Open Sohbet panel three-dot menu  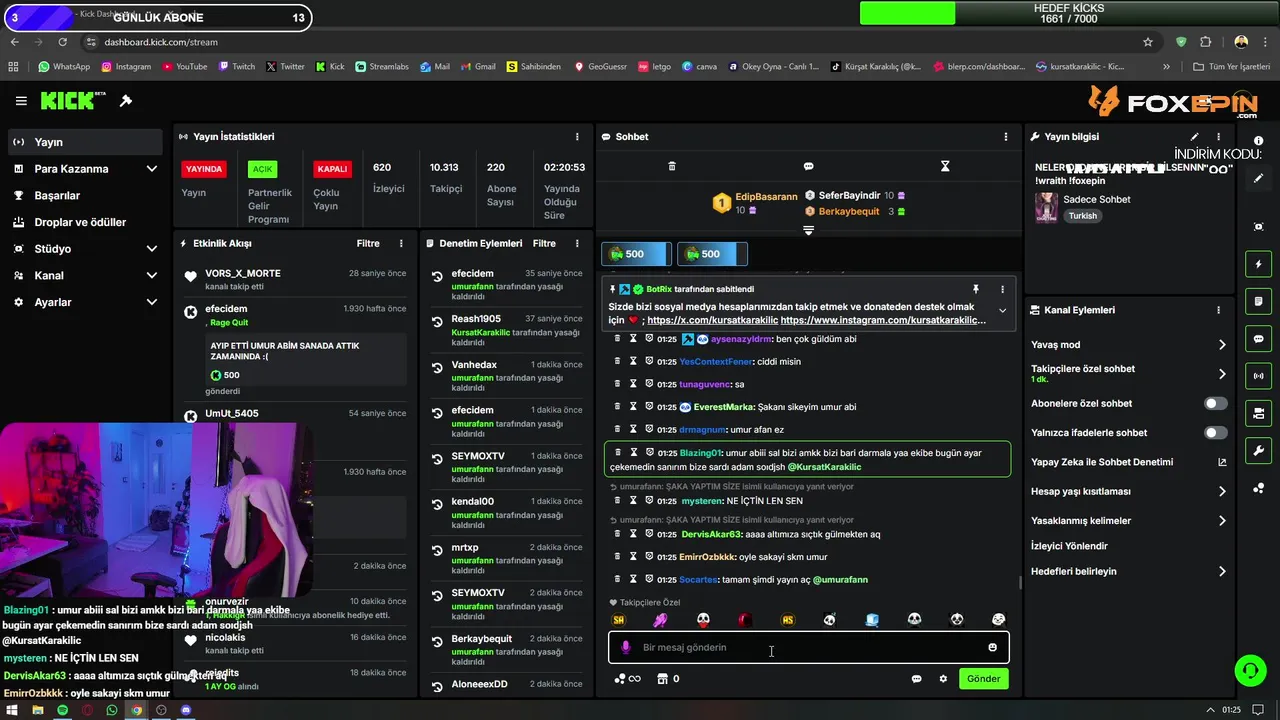coord(1006,137)
